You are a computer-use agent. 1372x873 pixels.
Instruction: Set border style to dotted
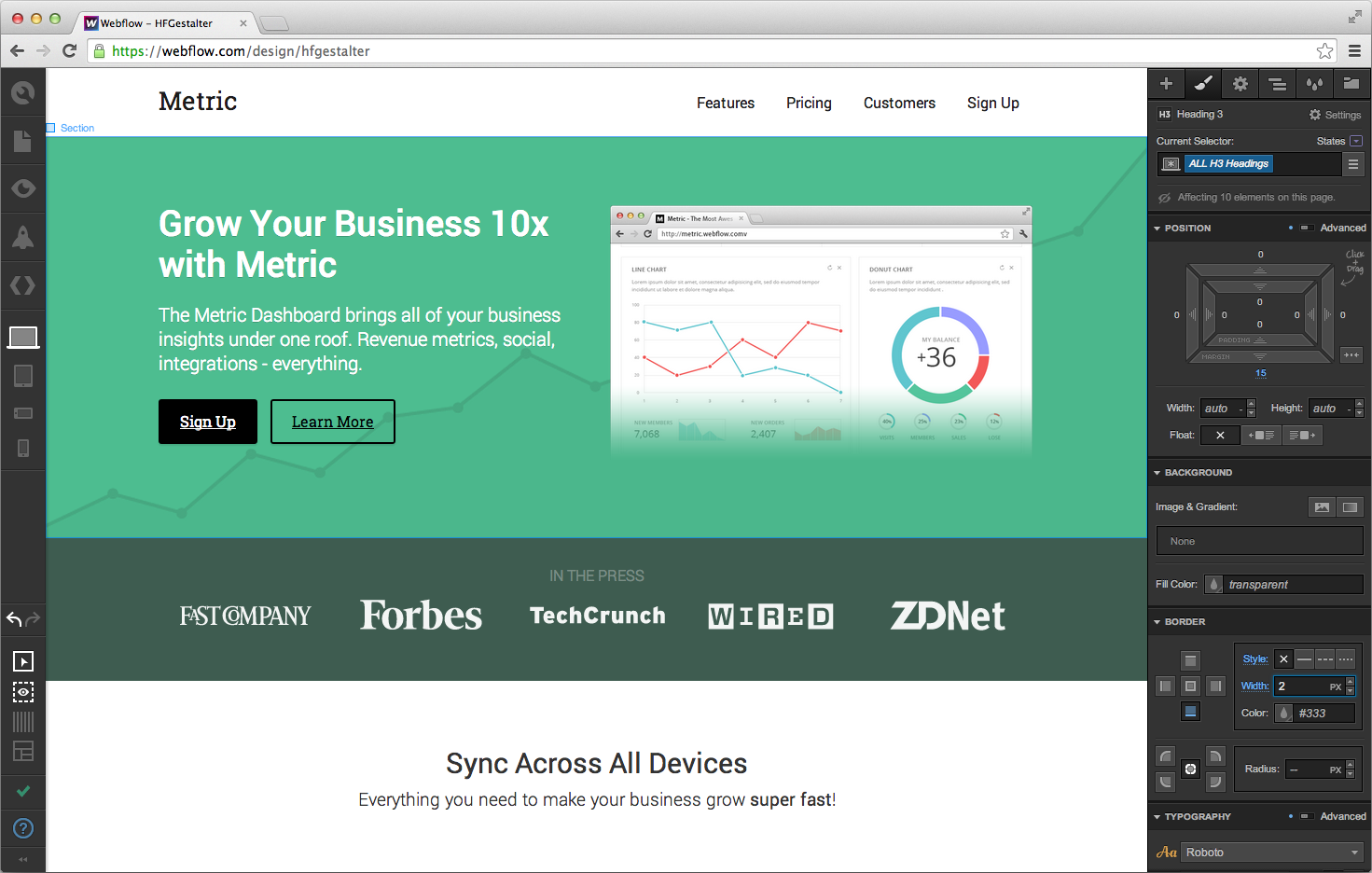(x=1345, y=659)
